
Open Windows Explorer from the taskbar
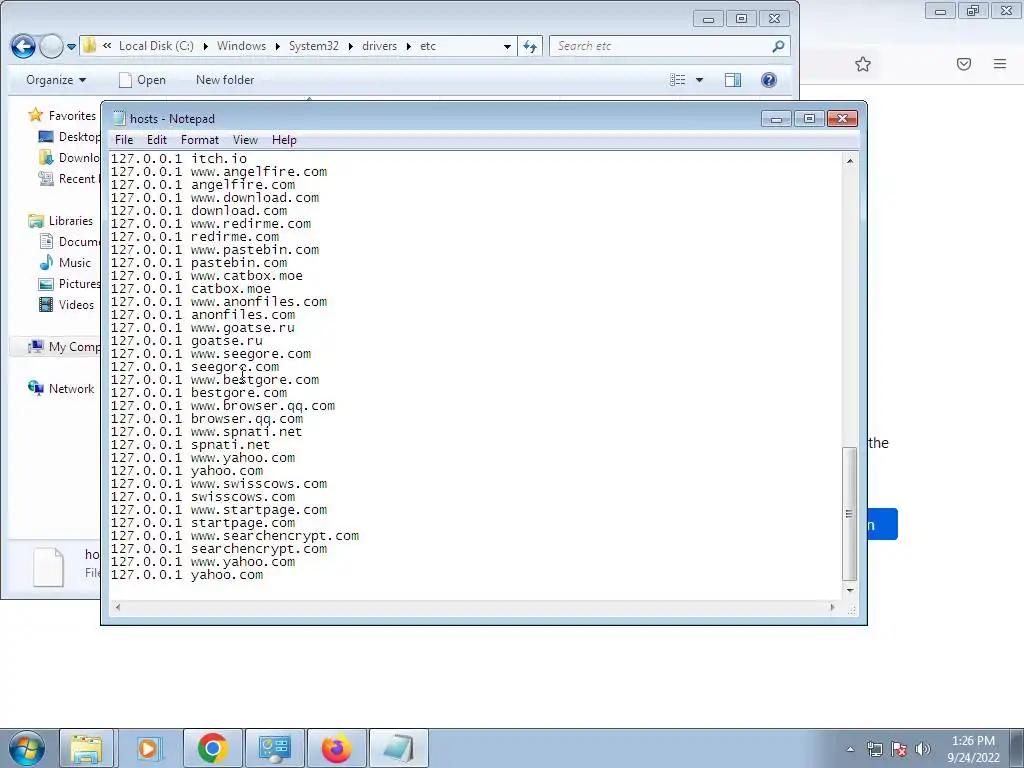[x=86, y=748]
